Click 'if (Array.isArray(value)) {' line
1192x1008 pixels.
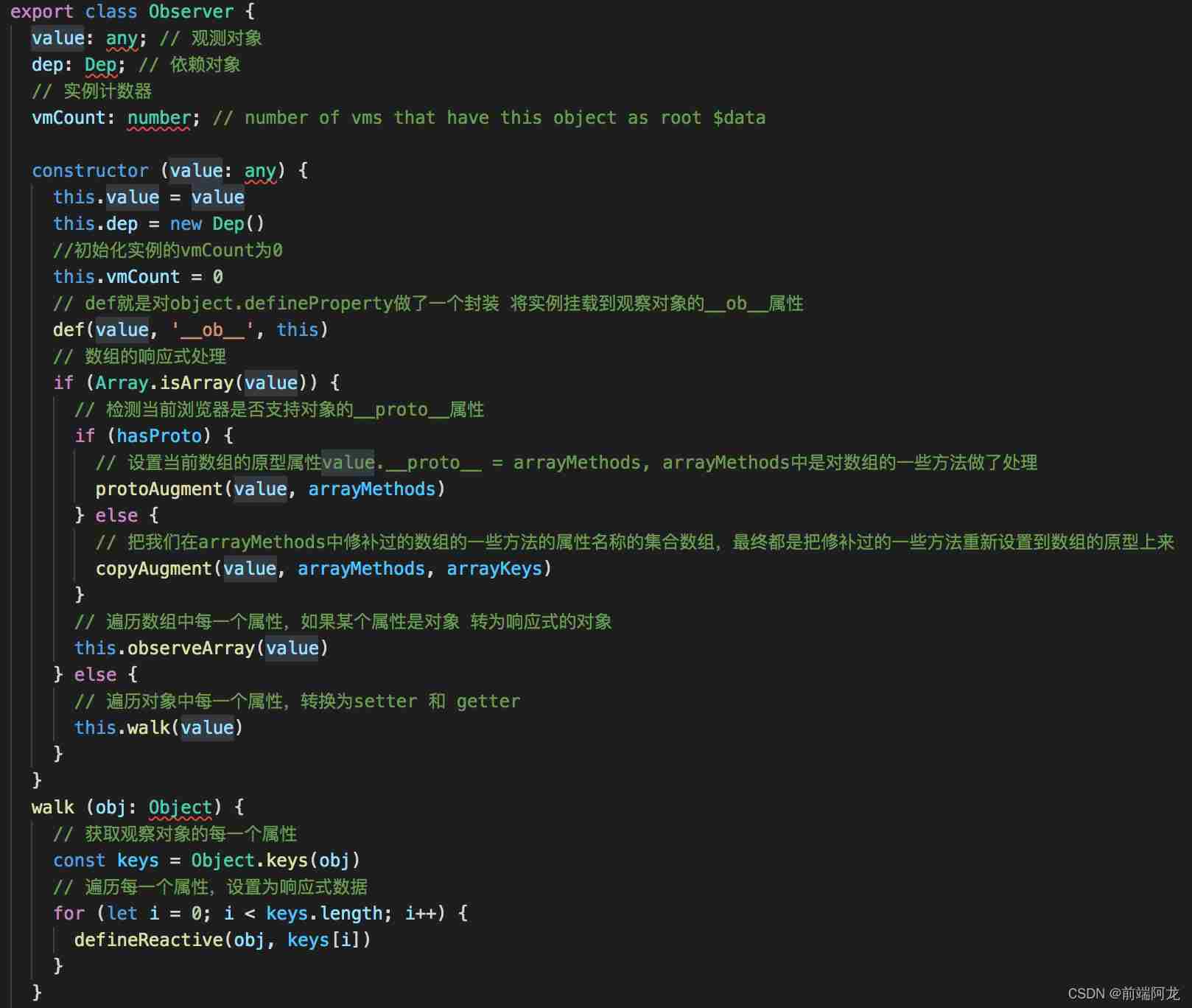coord(196,383)
